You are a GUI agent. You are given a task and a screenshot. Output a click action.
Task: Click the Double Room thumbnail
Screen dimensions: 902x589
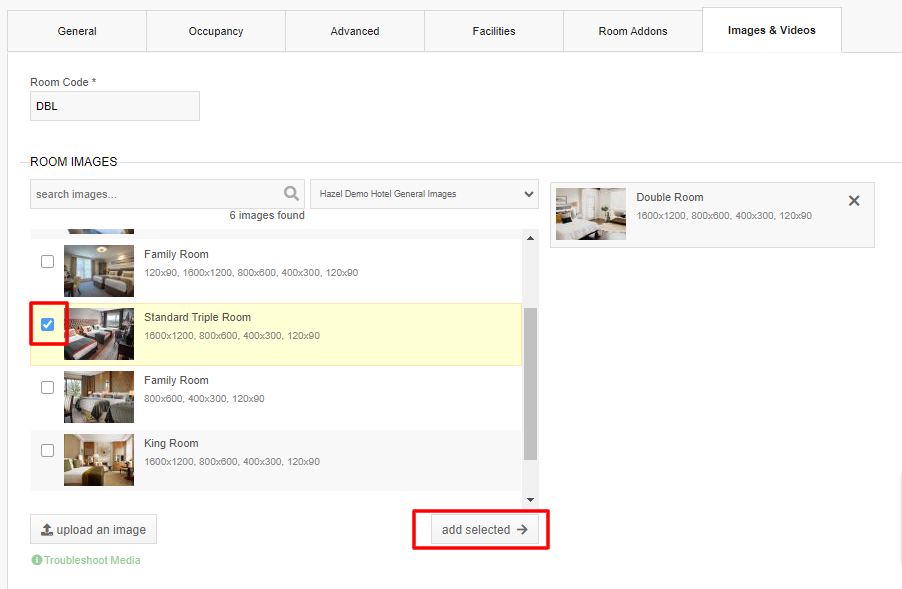591,214
